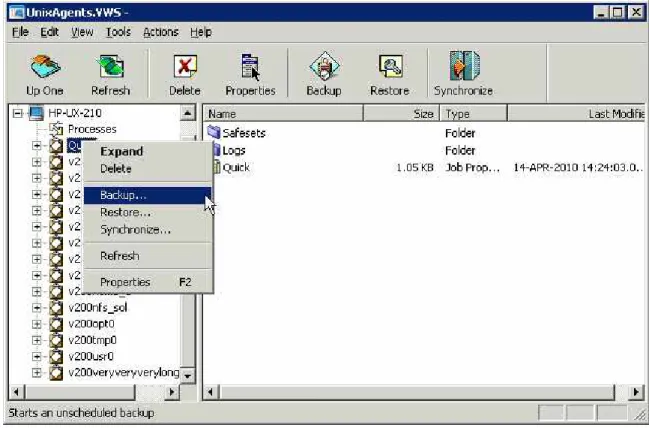The image size is (649, 428).
Task: Click tree pane scroll-up arrow
Action: point(187,113)
